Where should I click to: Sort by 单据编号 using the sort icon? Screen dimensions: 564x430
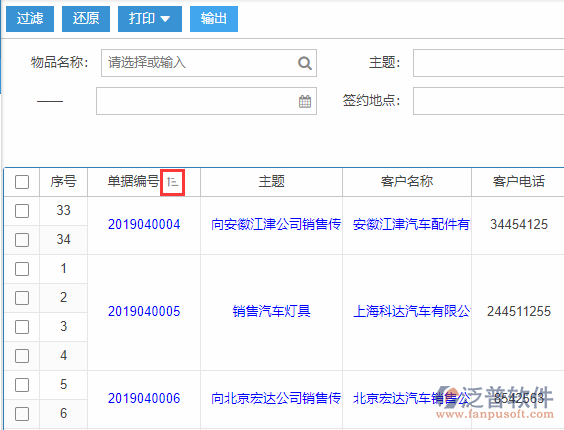172,182
